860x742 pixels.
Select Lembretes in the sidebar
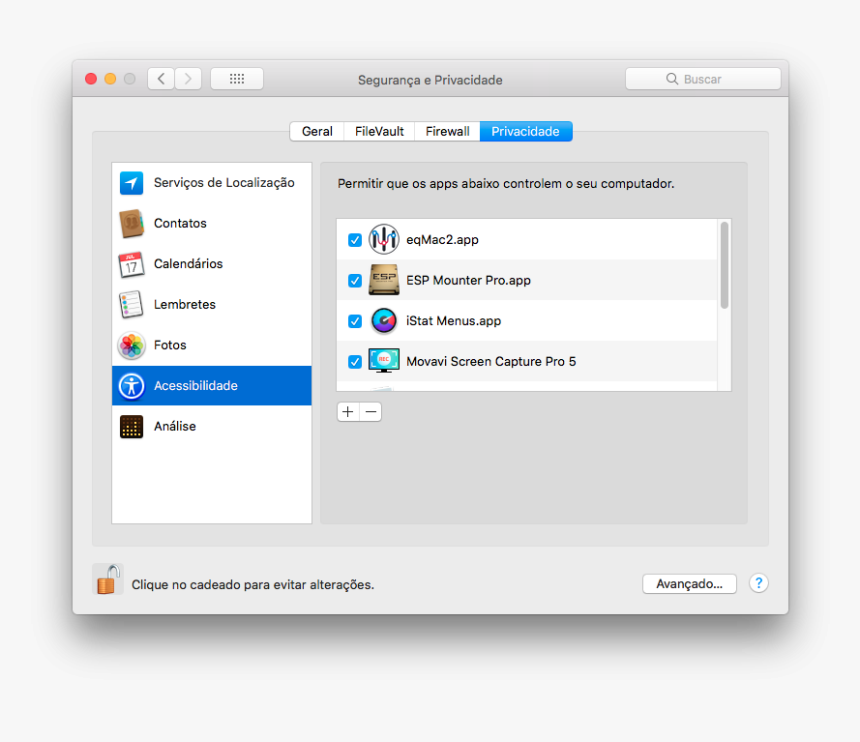[212, 305]
